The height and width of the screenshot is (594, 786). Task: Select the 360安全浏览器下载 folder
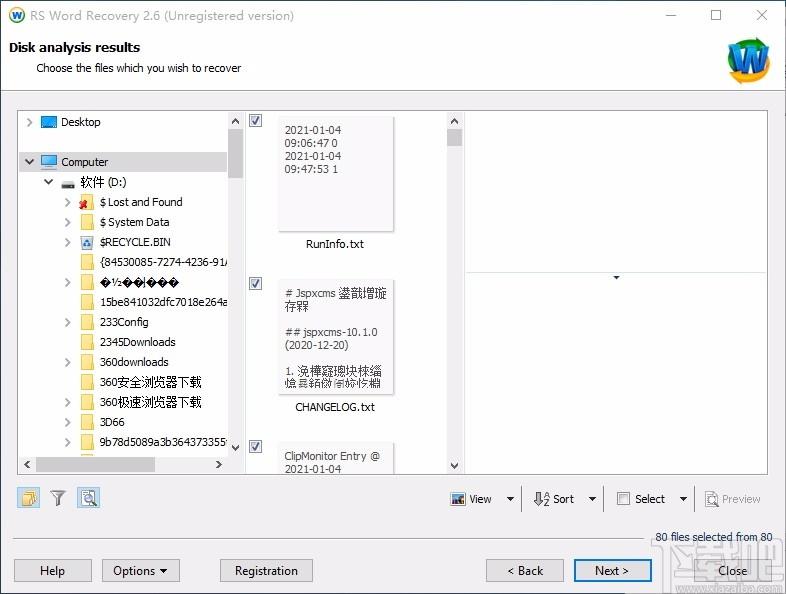click(150, 382)
